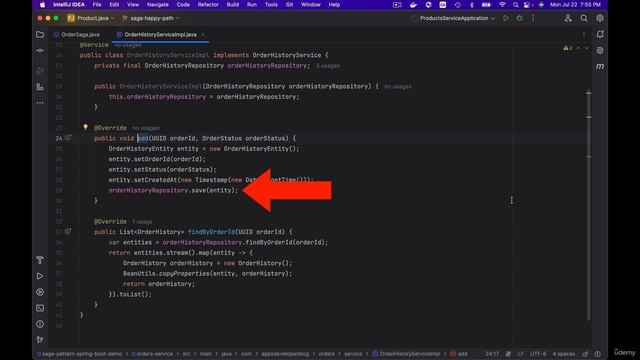This screenshot has width=640, height=360.
Task: Open the Refactor menu
Action: point(208,4)
